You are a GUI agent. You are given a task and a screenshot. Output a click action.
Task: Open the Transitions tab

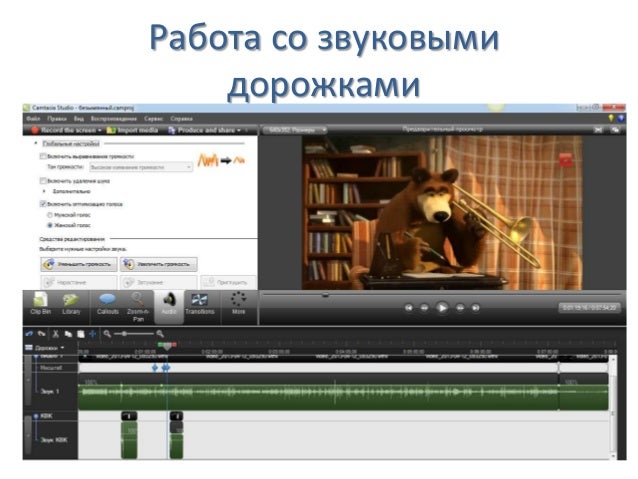(x=199, y=304)
